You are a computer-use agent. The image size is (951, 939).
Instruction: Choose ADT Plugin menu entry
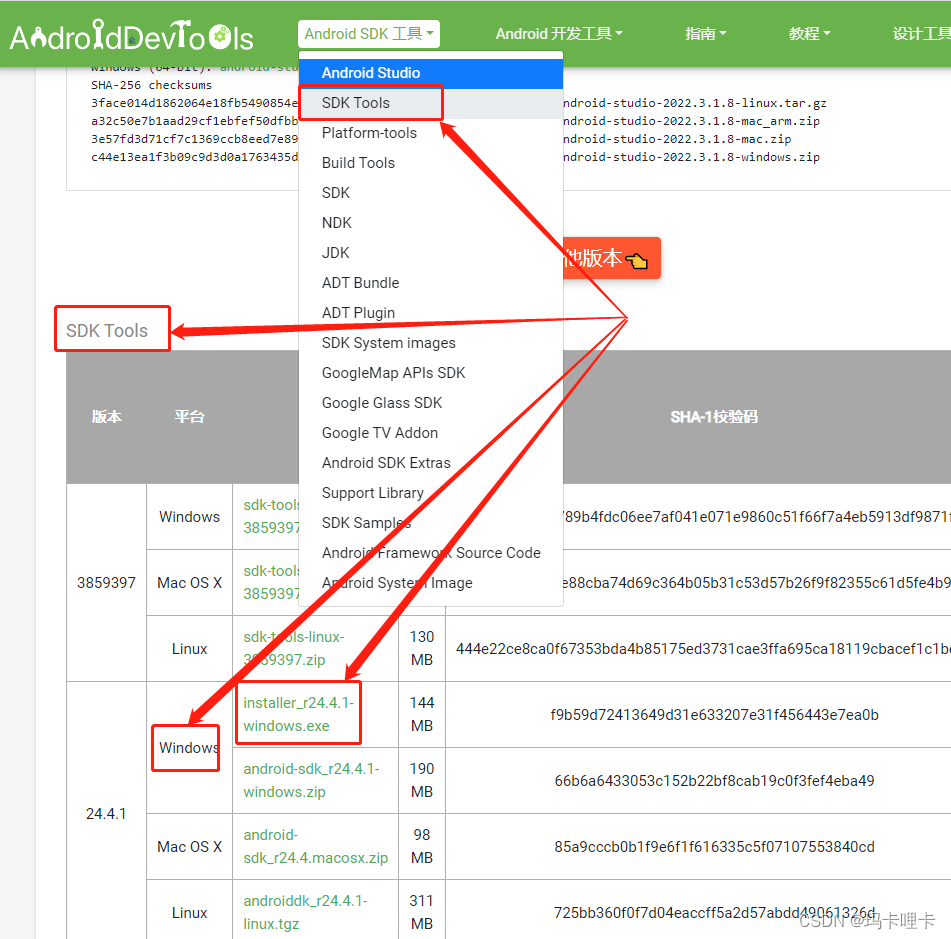(431, 313)
